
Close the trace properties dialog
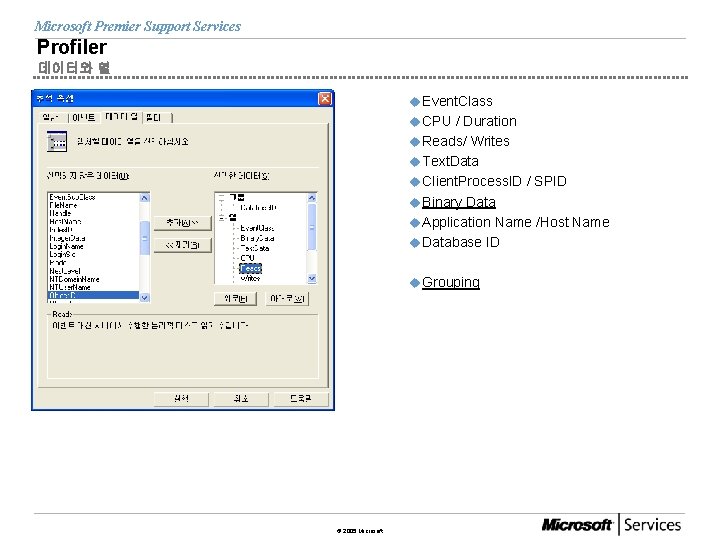click(325, 99)
